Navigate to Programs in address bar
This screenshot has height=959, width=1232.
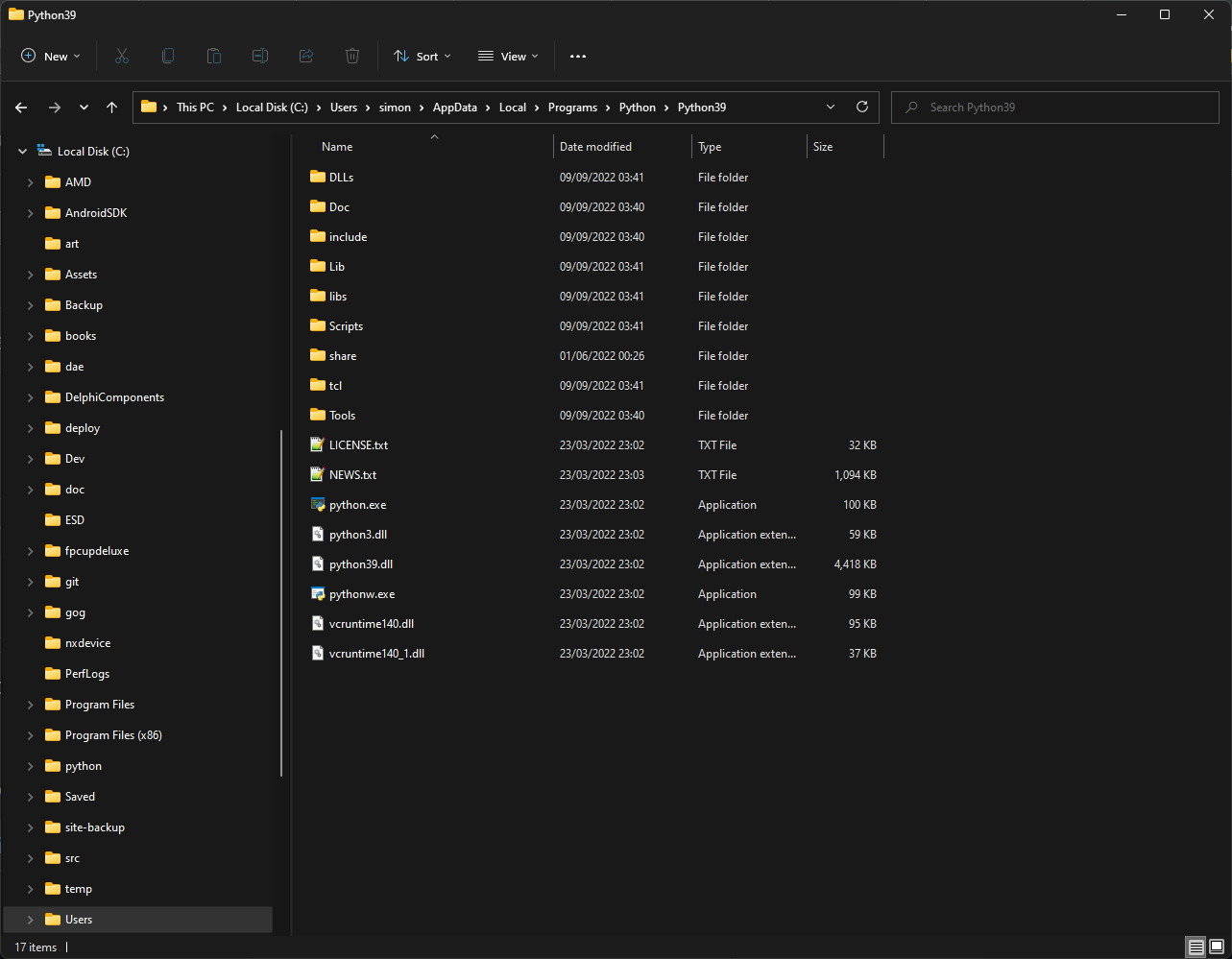click(x=572, y=108)
